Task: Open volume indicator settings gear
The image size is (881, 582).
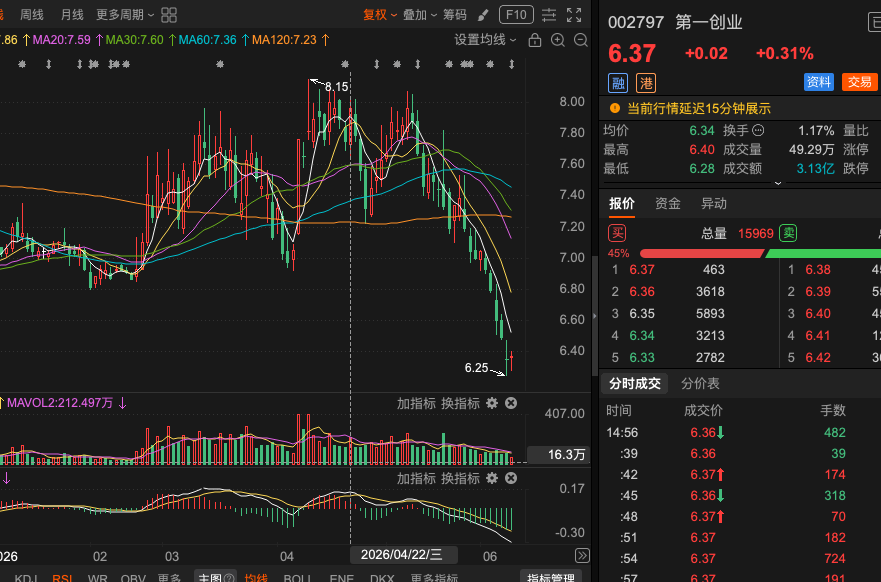Action: pyautogui.click(x=492, y=403)
